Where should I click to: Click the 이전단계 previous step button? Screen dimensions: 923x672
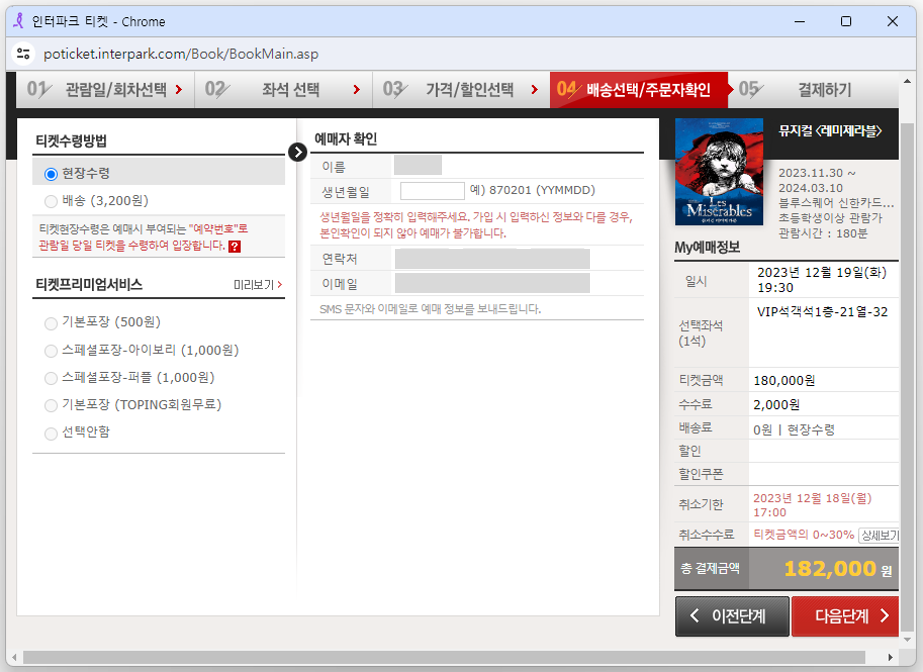pyautogui.click(x=729, y=617)
